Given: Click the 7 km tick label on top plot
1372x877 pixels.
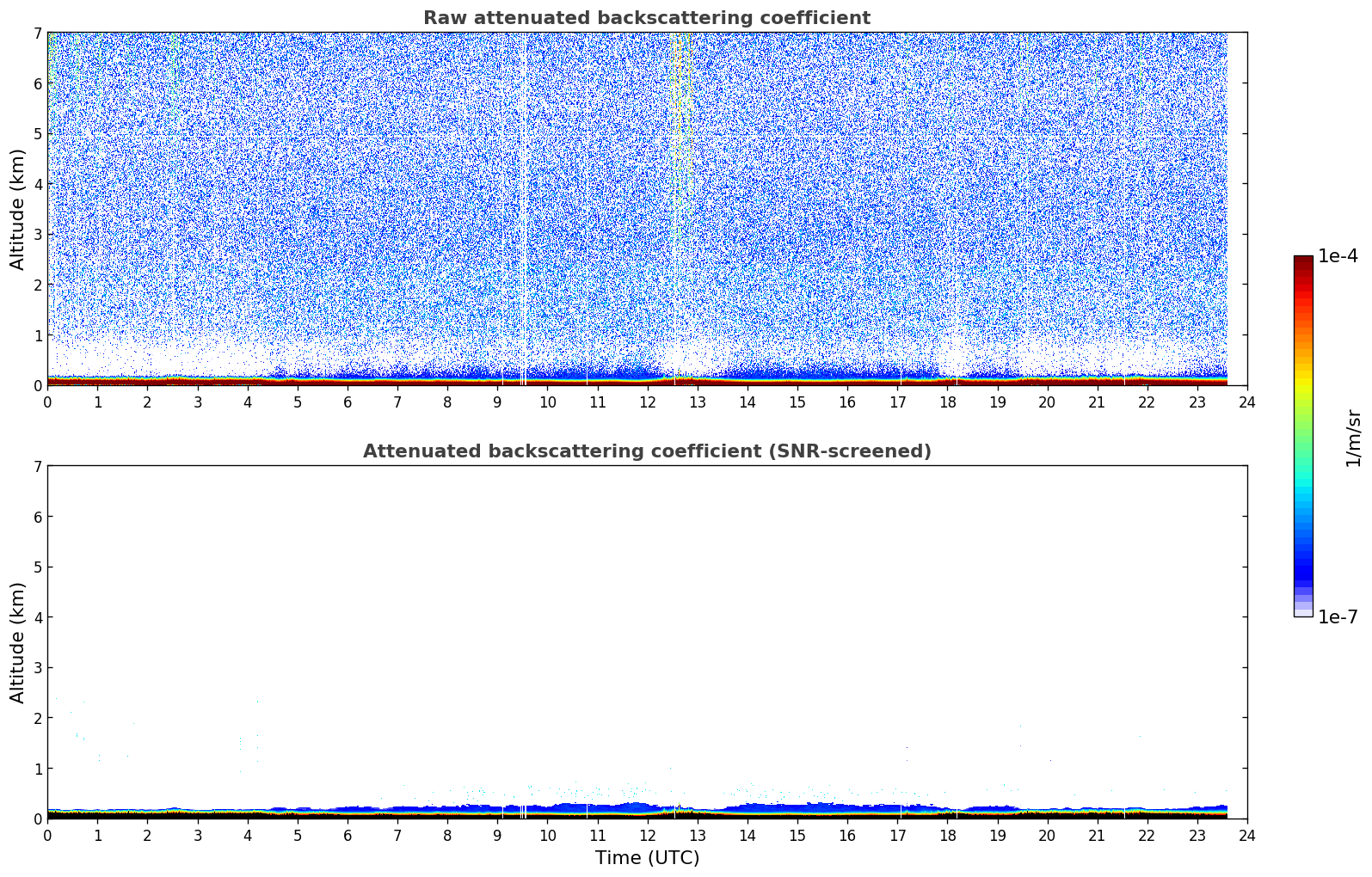Looking at the screenshot, I should tap(38, 33).
